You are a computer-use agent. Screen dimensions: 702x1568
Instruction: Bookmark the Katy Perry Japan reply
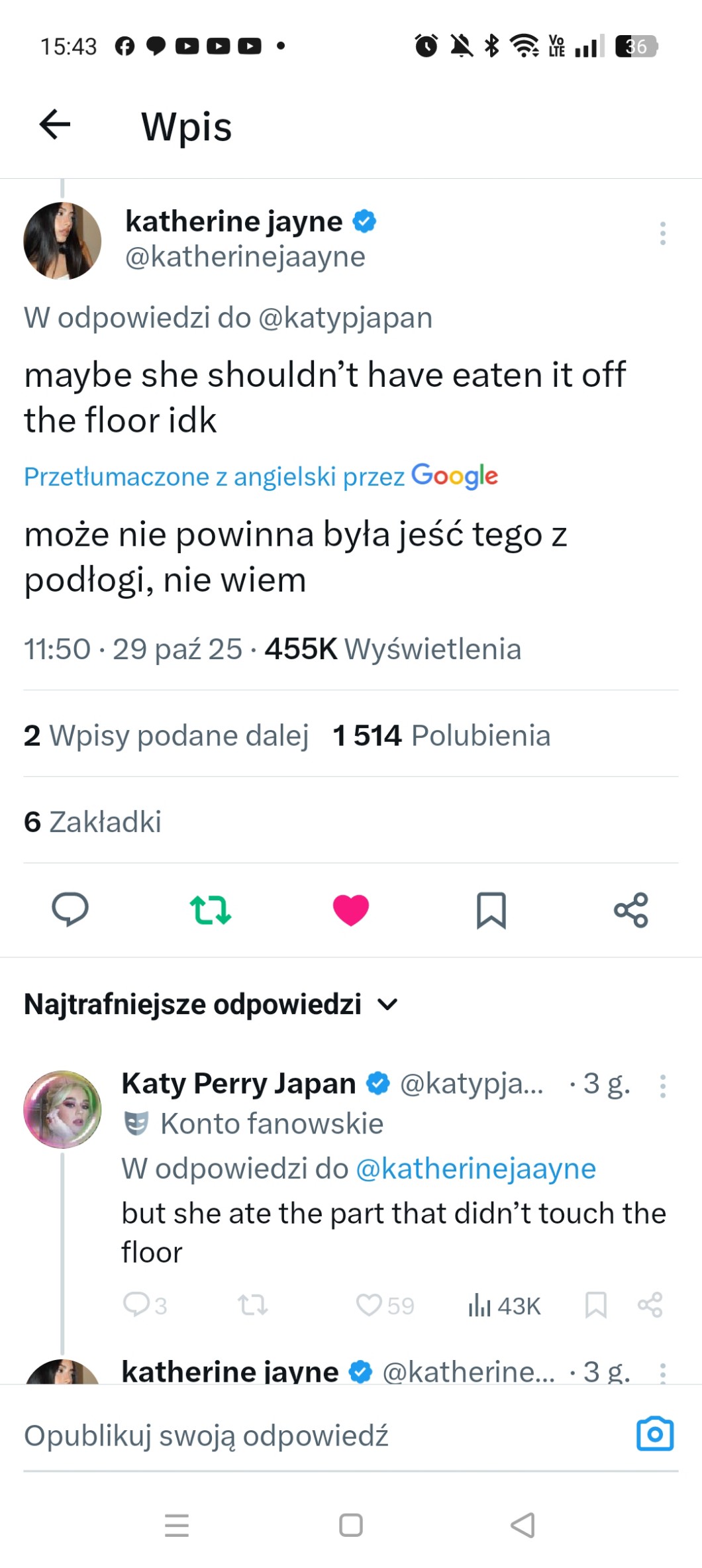pos(595,1305)
